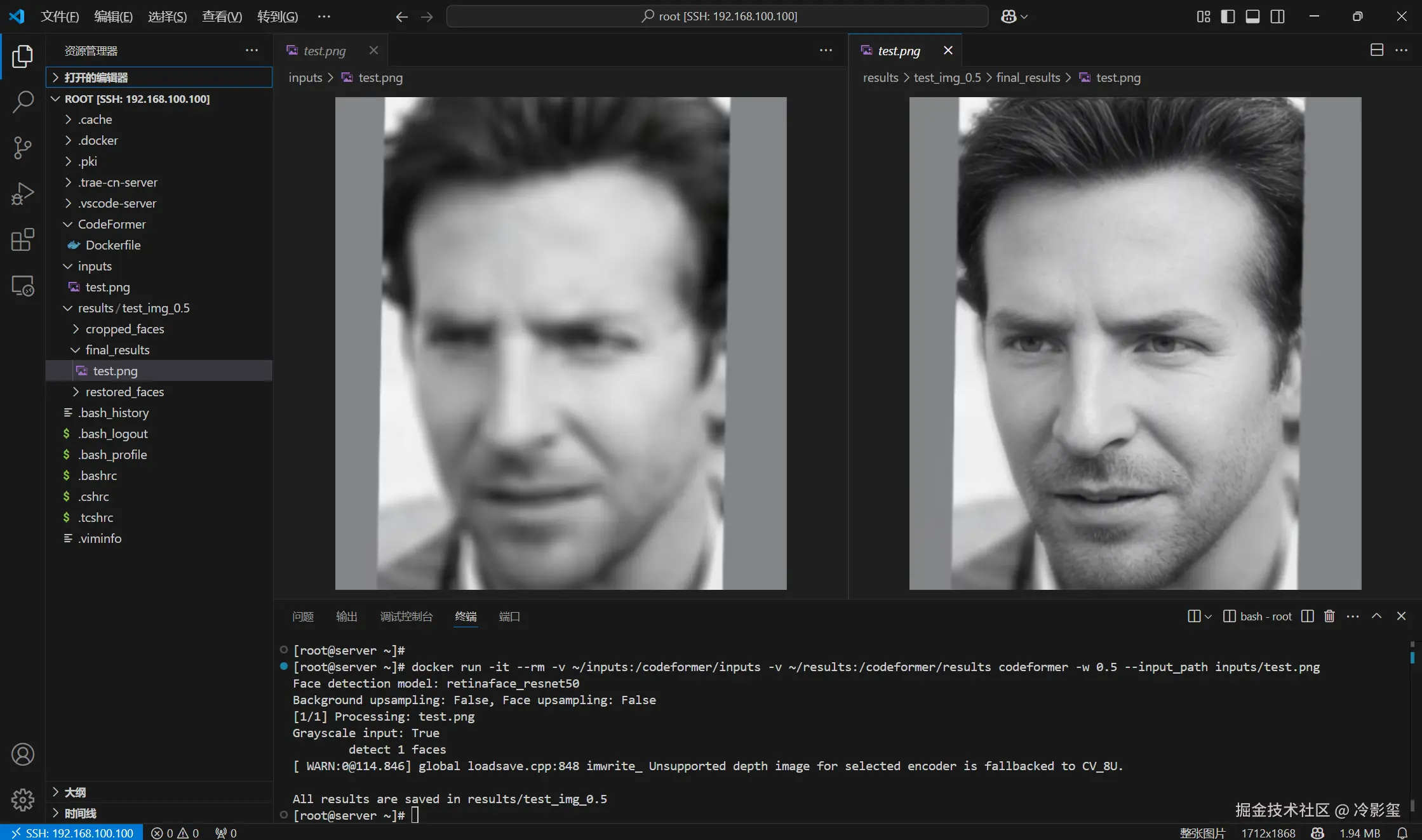Click the back navigation arrow
Viewport: 1422px width, 840px height.
point(401,17)
